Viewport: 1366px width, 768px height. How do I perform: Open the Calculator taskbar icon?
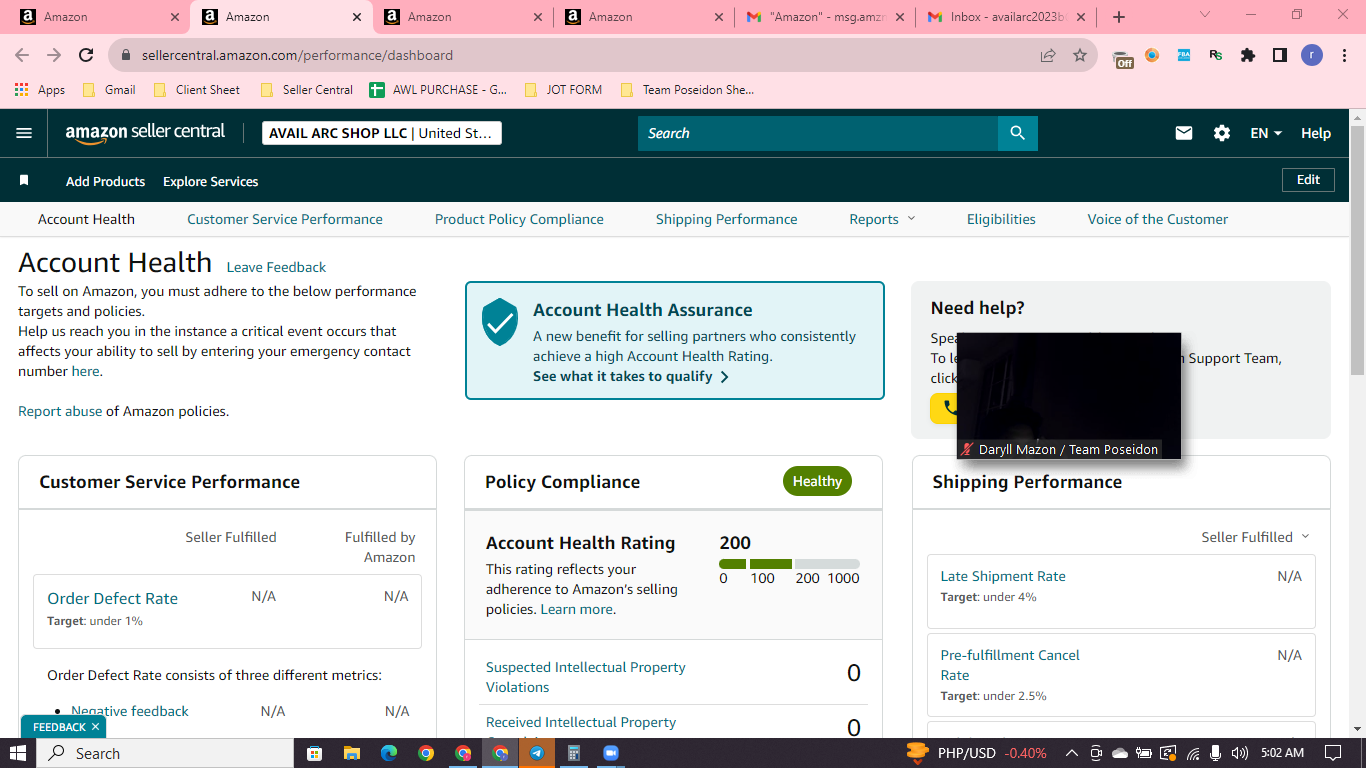tap(574, 753)
